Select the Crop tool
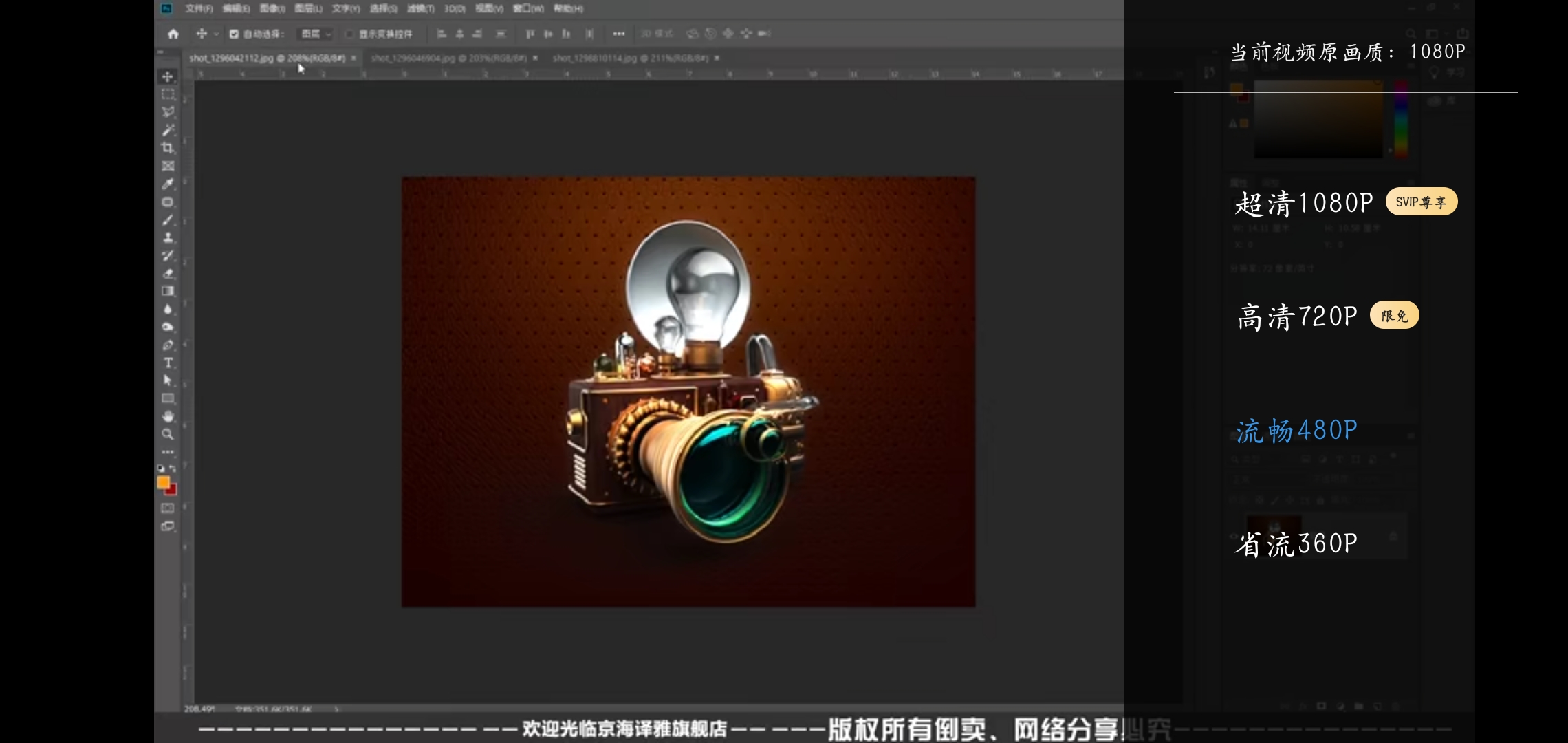This screenshot has height=743, width=1568. (x=168, y=148)
